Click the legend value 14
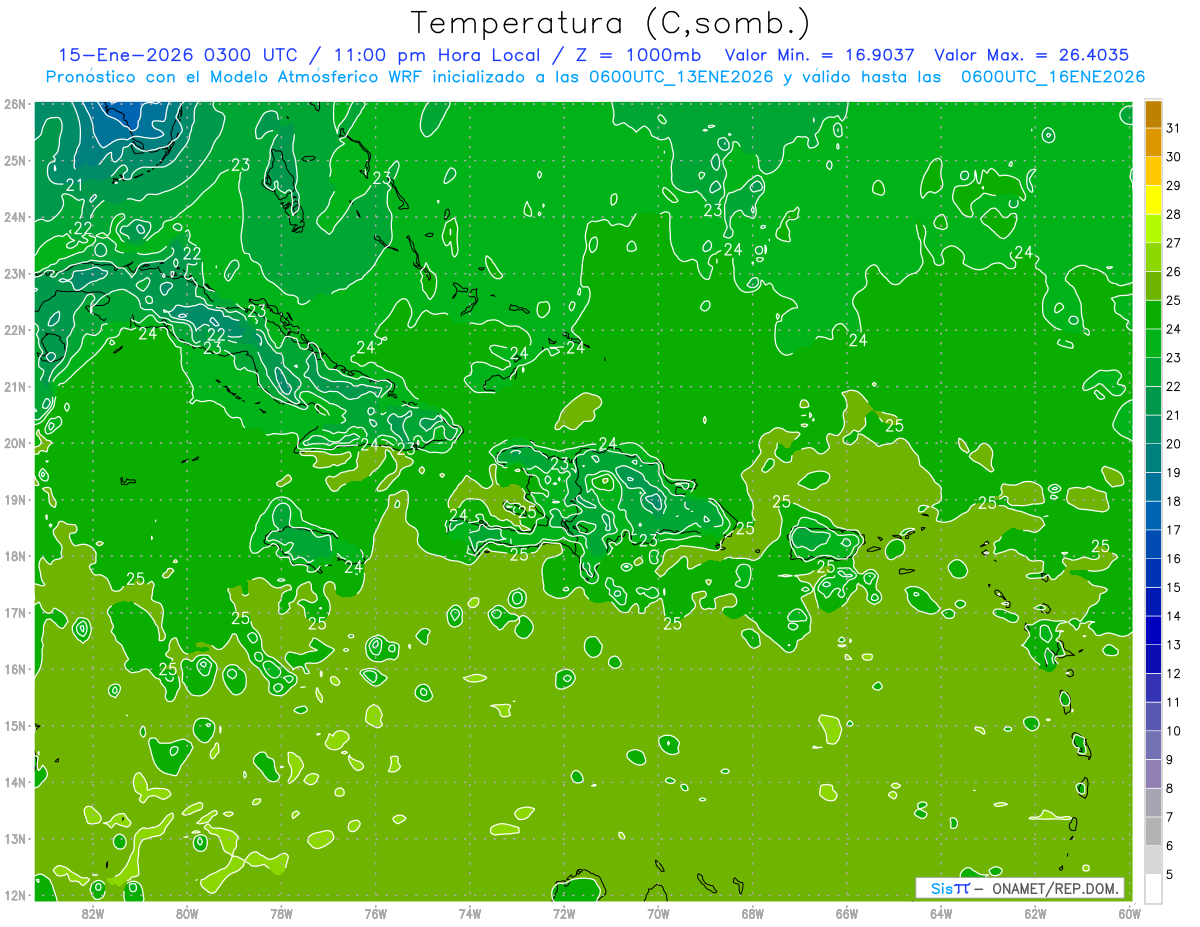The height and width of the screenshot is (927, 1200). pyautogui.click(x=1173, y=616)
